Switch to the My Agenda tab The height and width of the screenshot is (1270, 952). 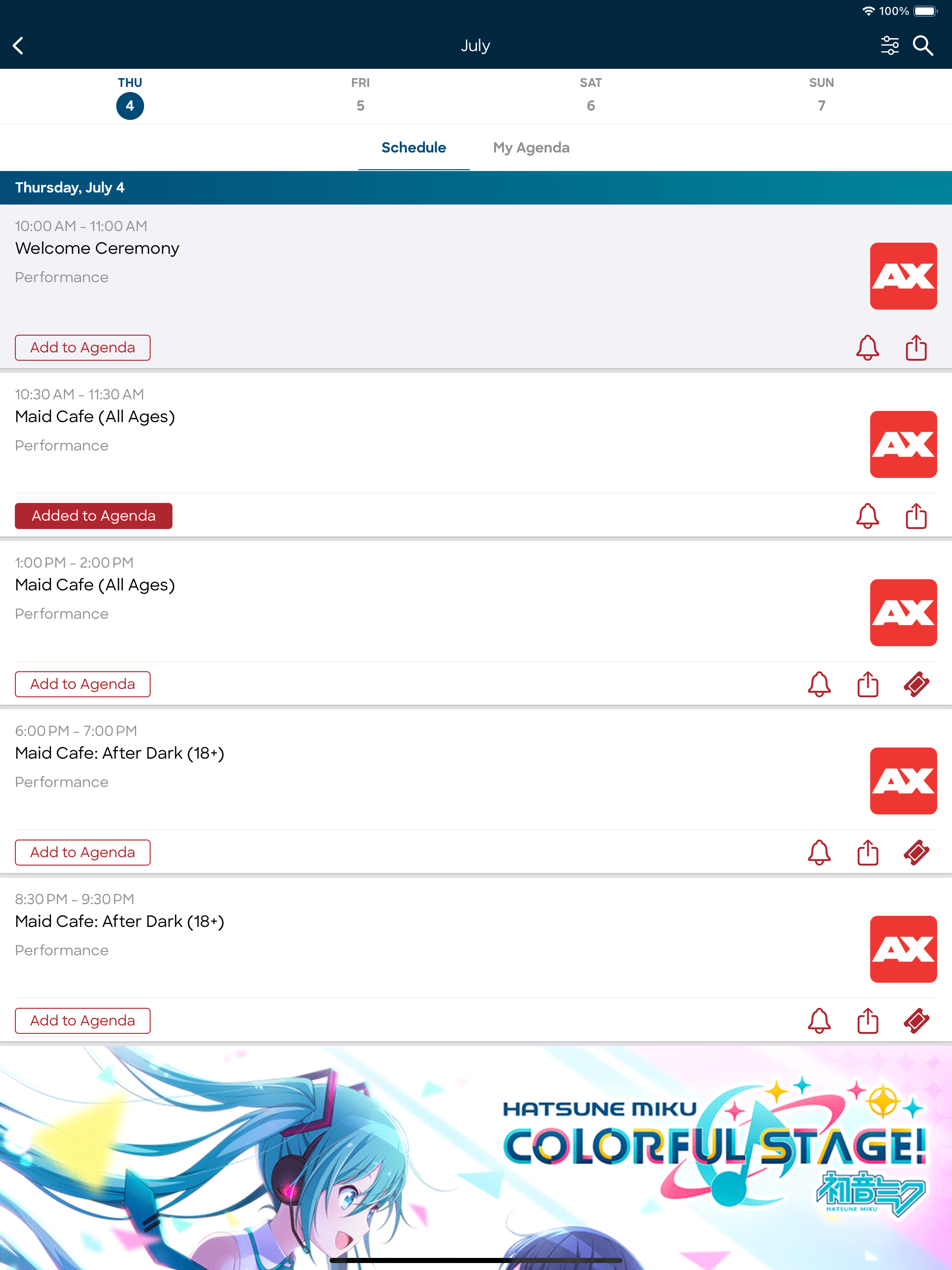[x=531, y=147]
